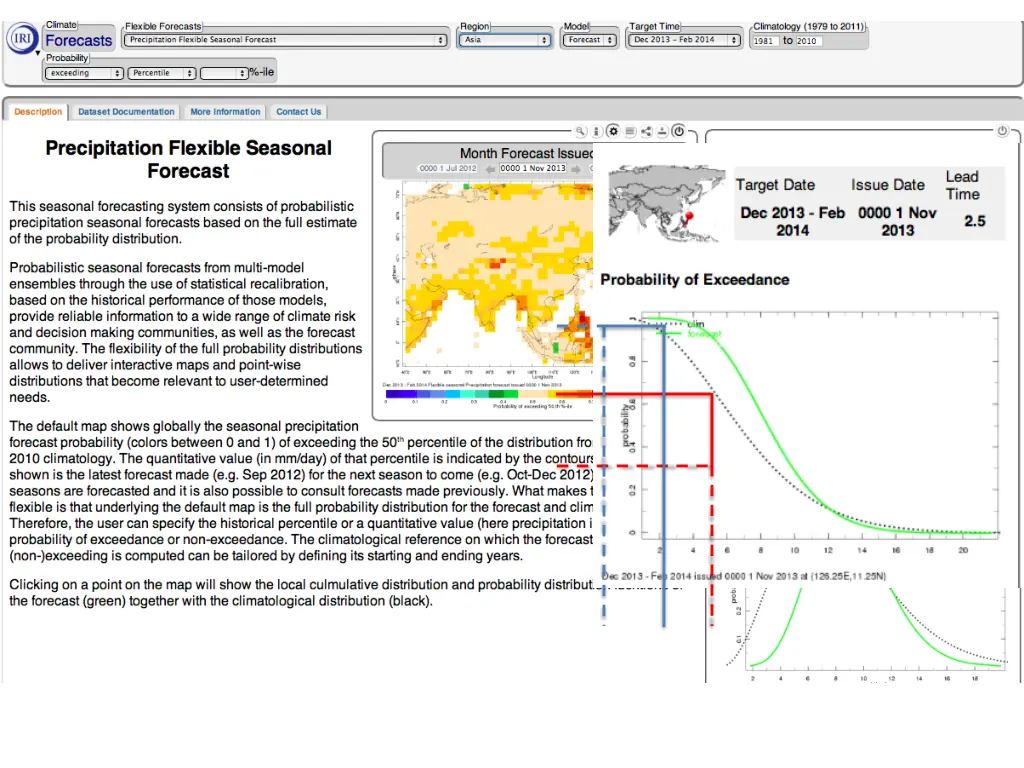
Task: Click the chart caption with coordinates 126.25E
Action: (743, 576)
